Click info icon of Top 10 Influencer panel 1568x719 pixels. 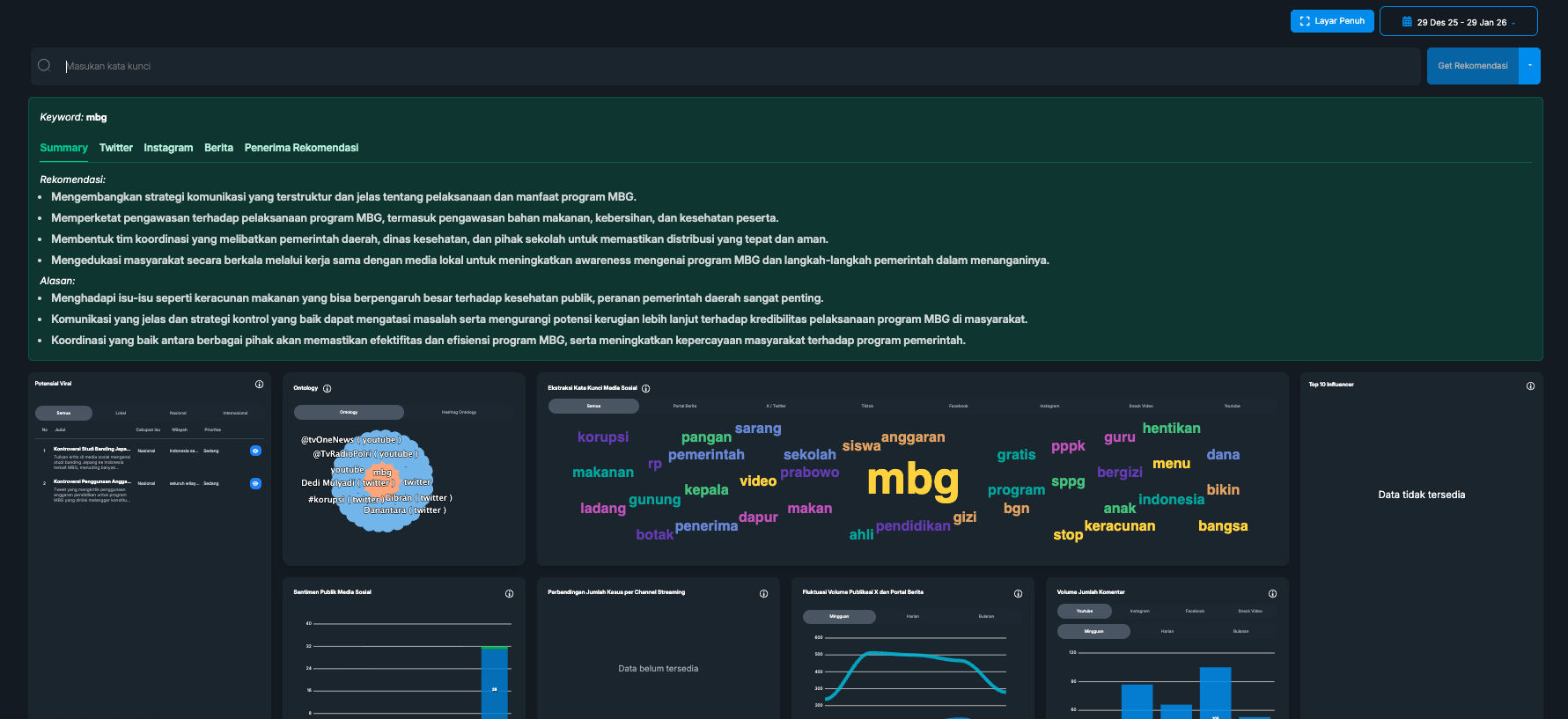coord(1530,385)
